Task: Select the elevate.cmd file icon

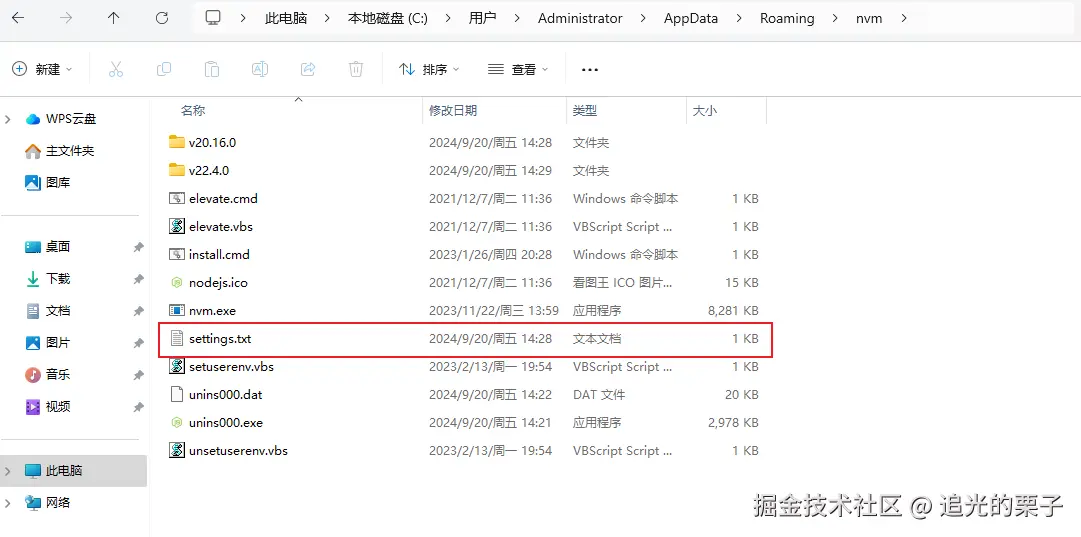Action: [x=177, y=199]
